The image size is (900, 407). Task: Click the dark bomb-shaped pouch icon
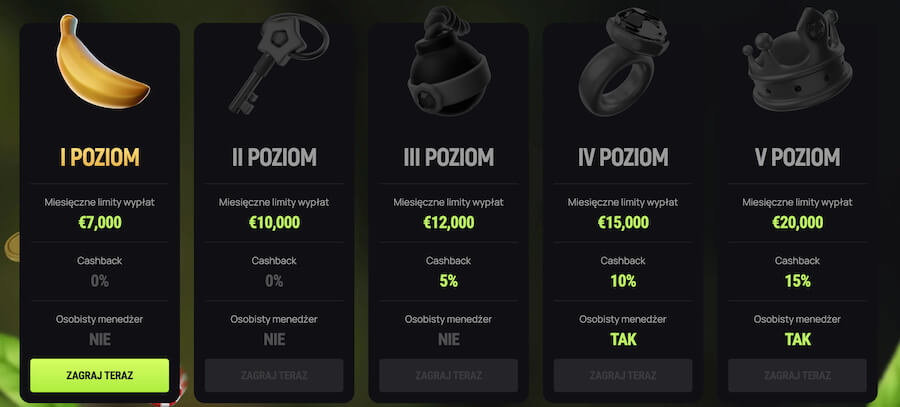448,60
